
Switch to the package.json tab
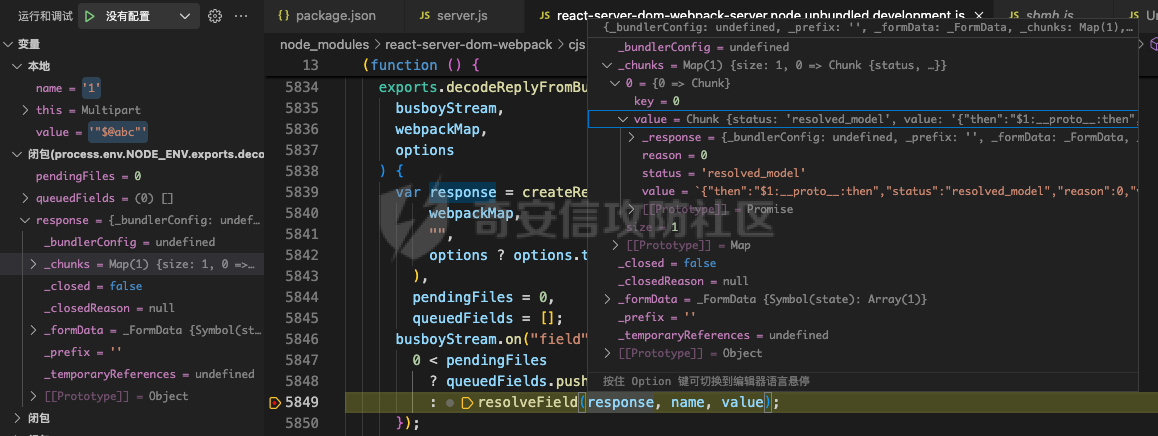point(335,16)
